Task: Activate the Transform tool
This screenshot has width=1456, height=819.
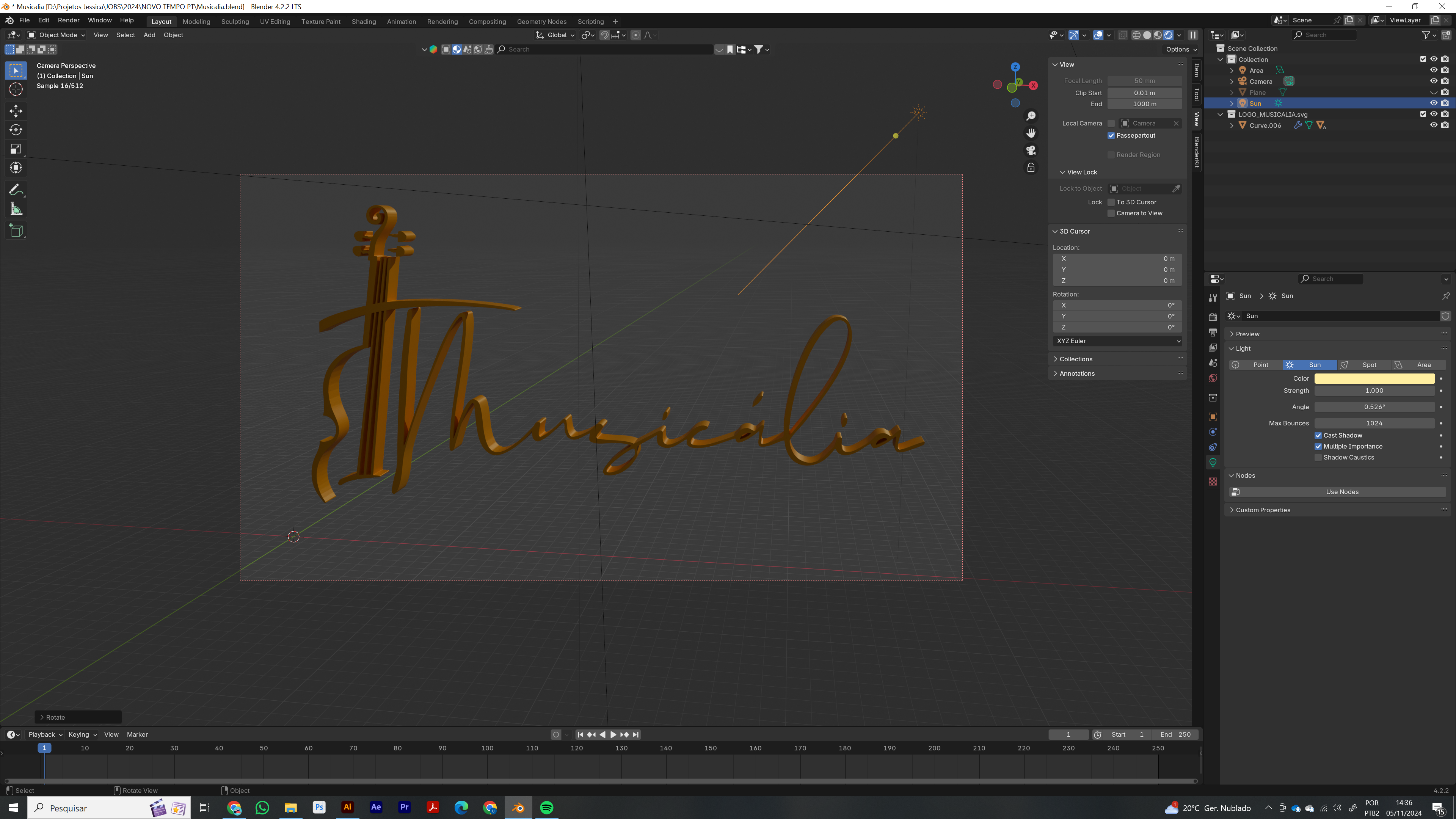Action: click(16, 168)
